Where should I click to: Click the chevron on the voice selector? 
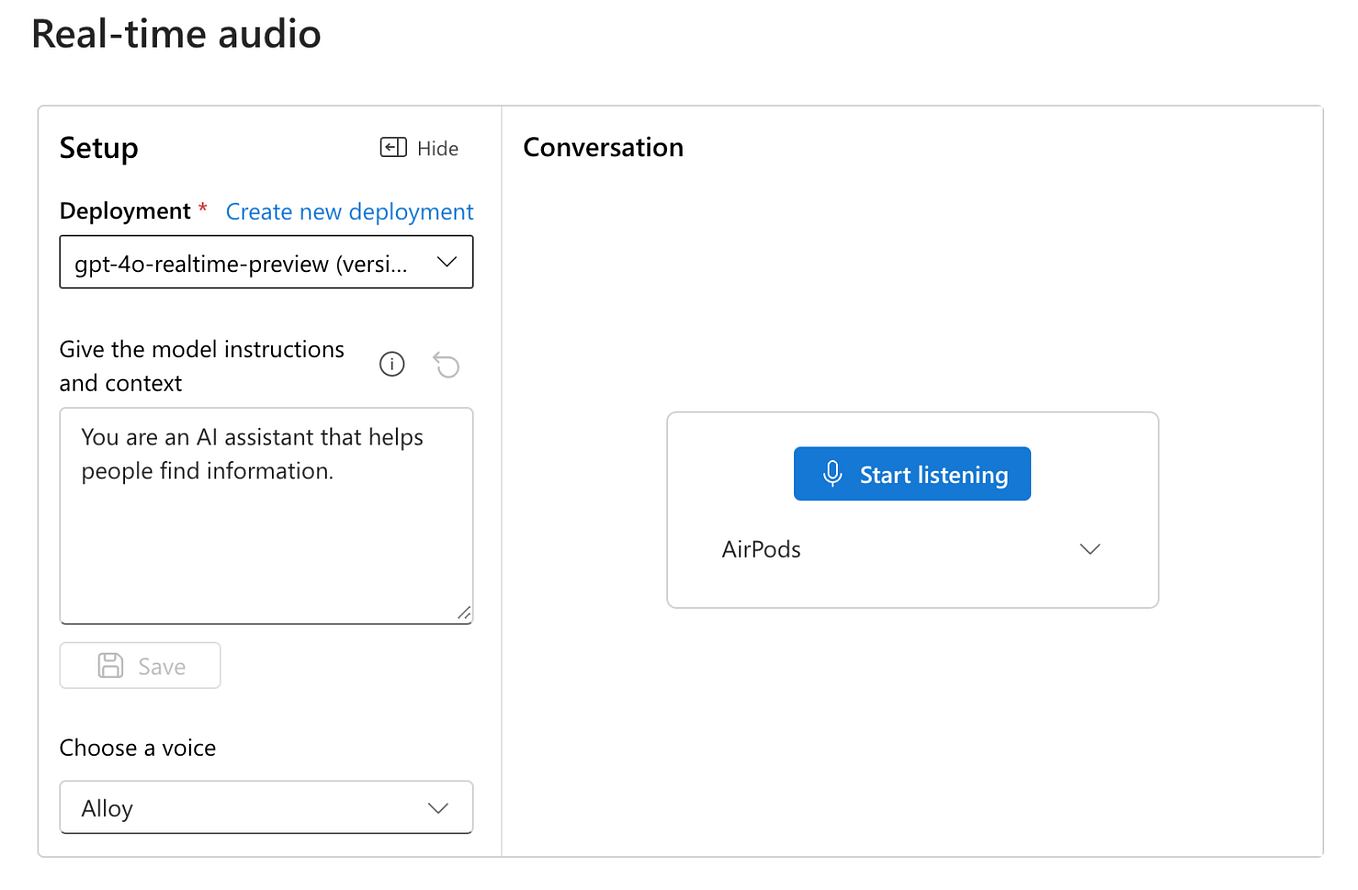point(437,807)
